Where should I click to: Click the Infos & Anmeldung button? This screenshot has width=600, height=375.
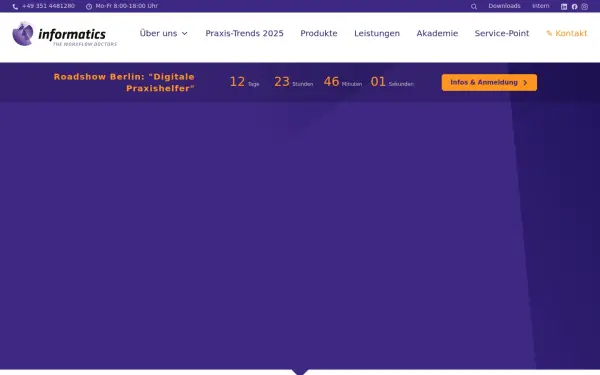coord(489,83)
